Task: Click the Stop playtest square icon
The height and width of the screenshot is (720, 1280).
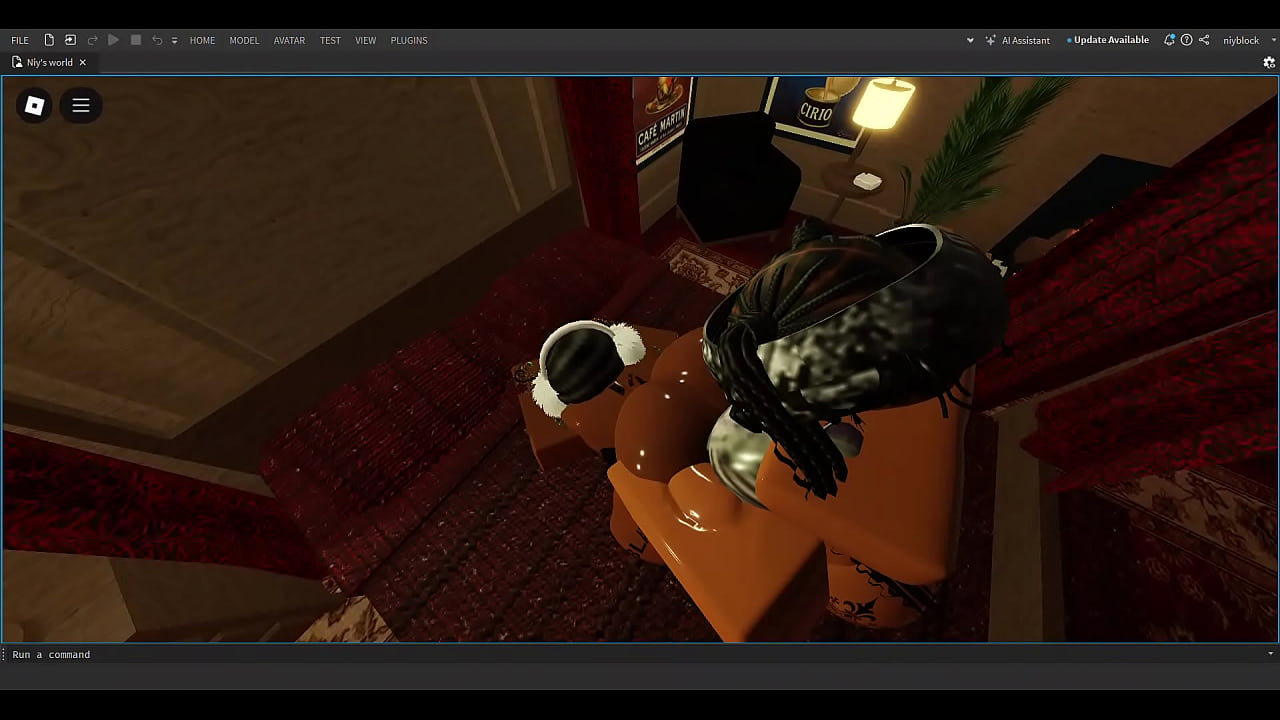Action: pyautogui.click(x=136, y=40)
